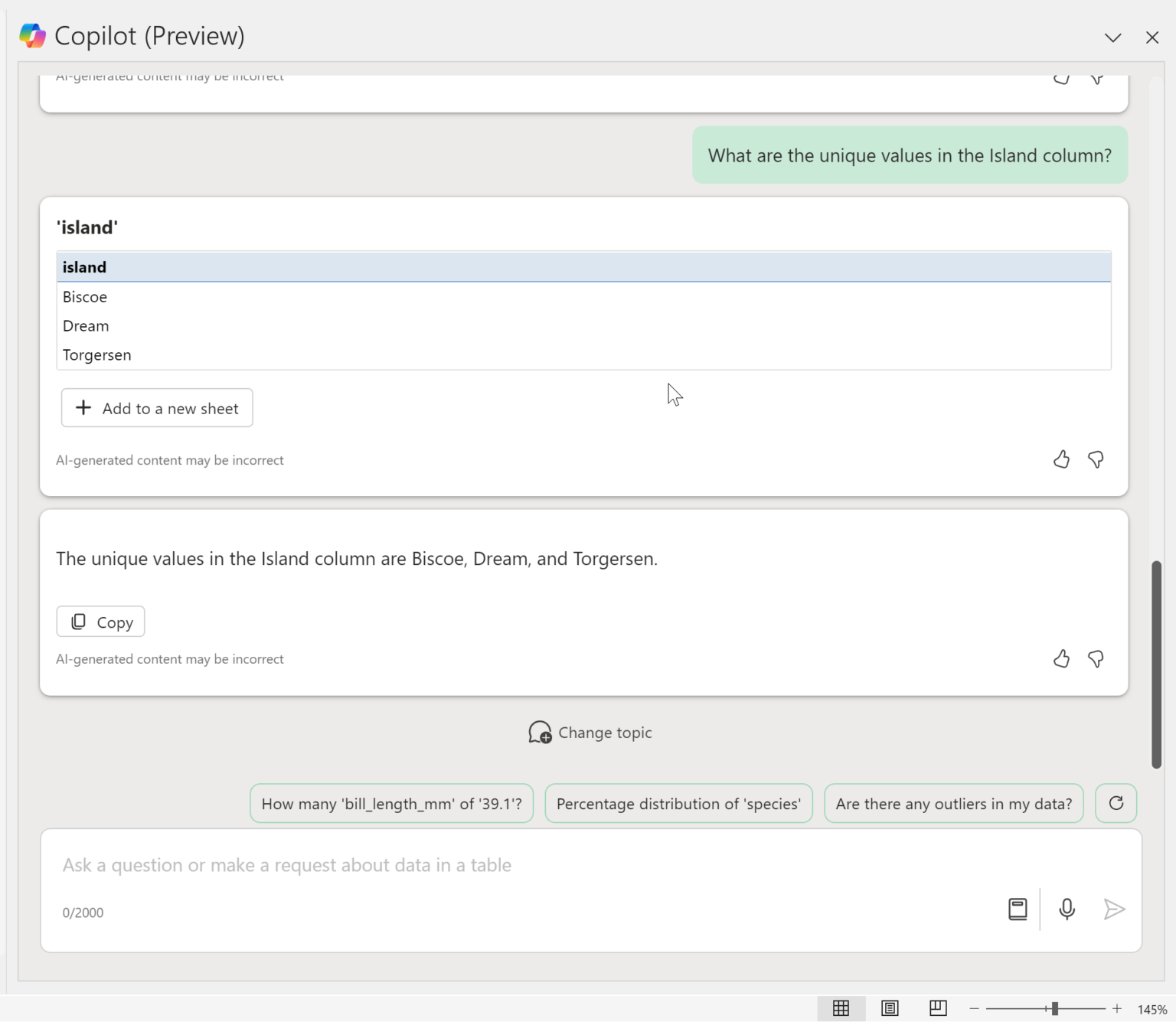Zoom in with the plus button

point(1117,1009)
